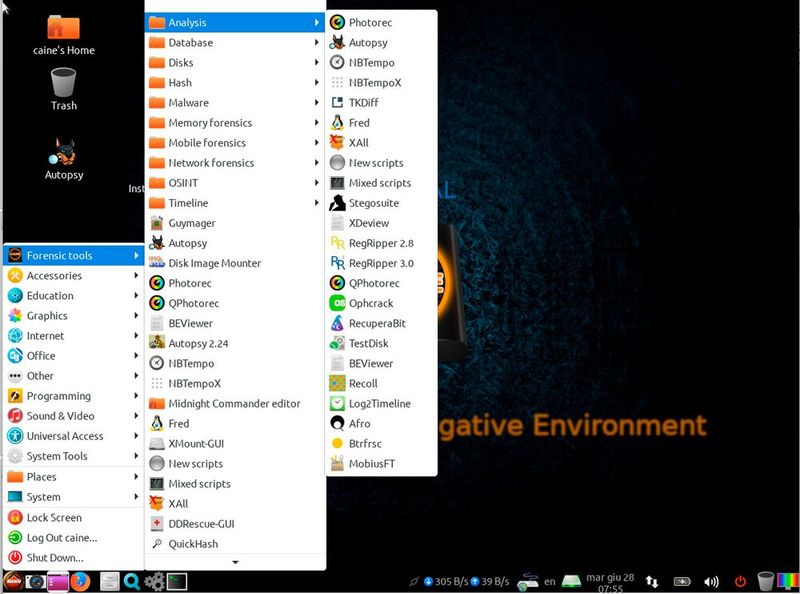Launch RegRipper 2.8
Viewport: 800px width, 594px height.
(382, 242)
